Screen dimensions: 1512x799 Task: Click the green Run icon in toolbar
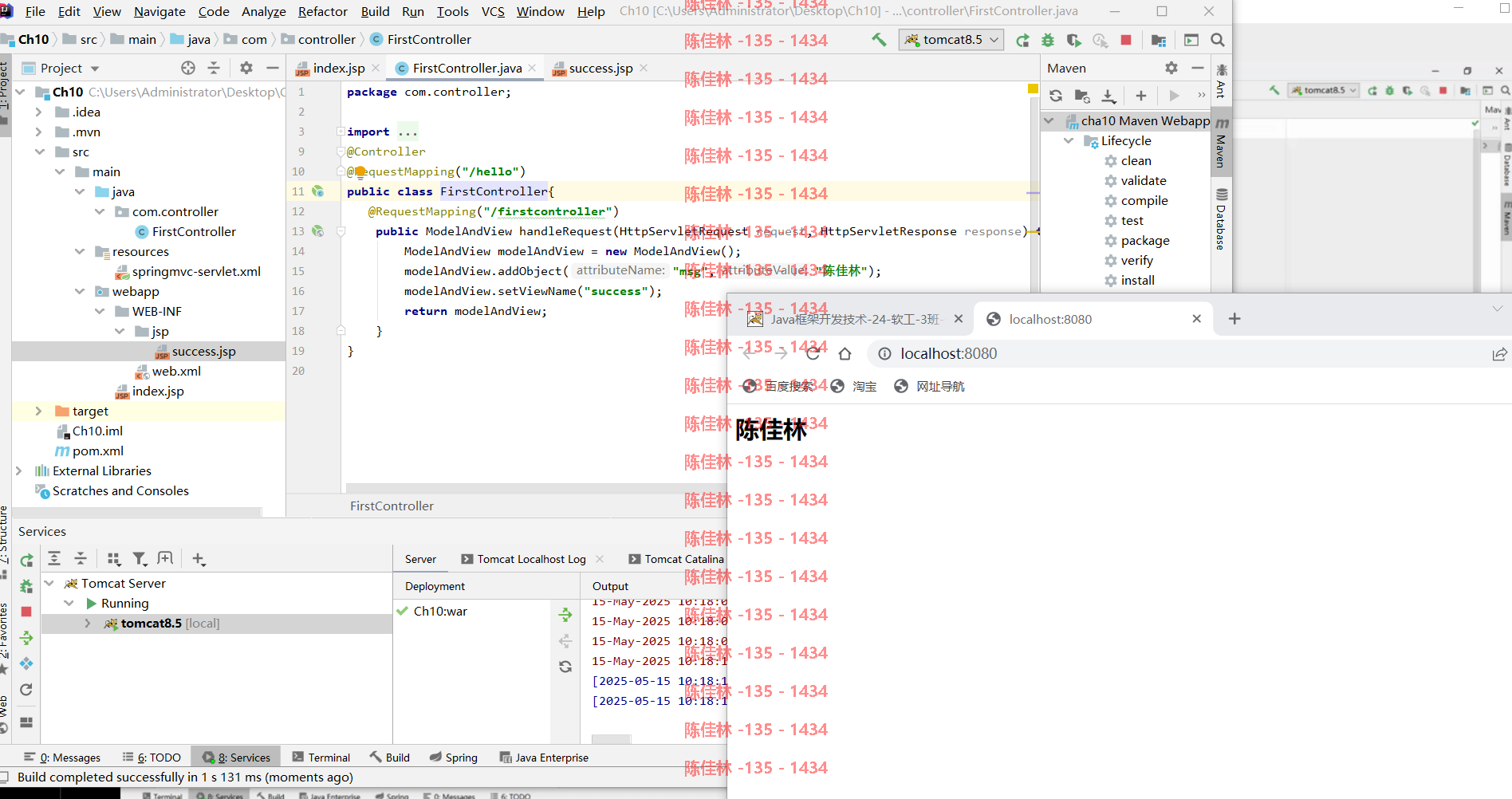click(1022, 40)
